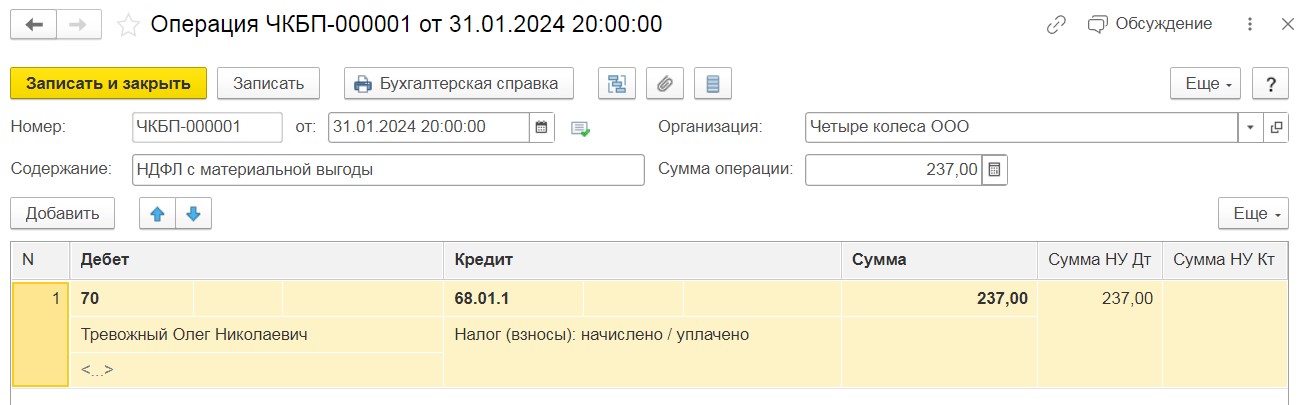Open calculator for Сумма операции

[994, 170]
